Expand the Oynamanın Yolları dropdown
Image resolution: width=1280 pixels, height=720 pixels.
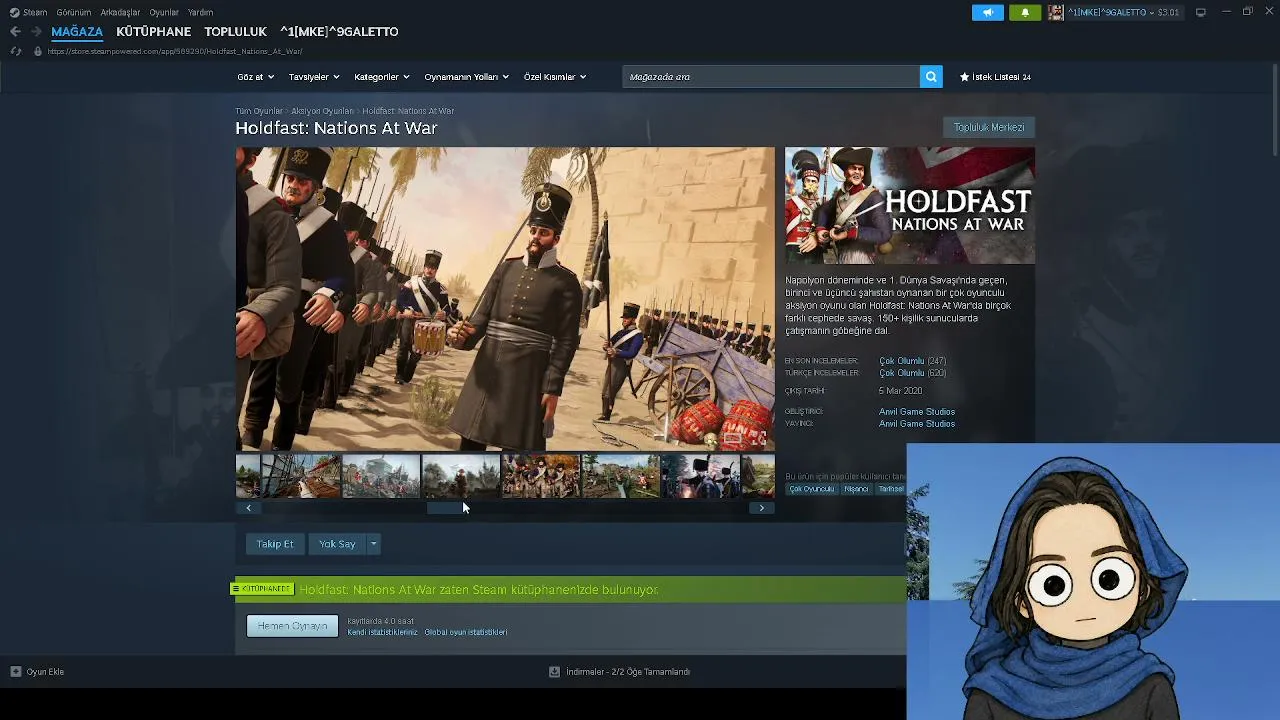[x=466, y=77]
